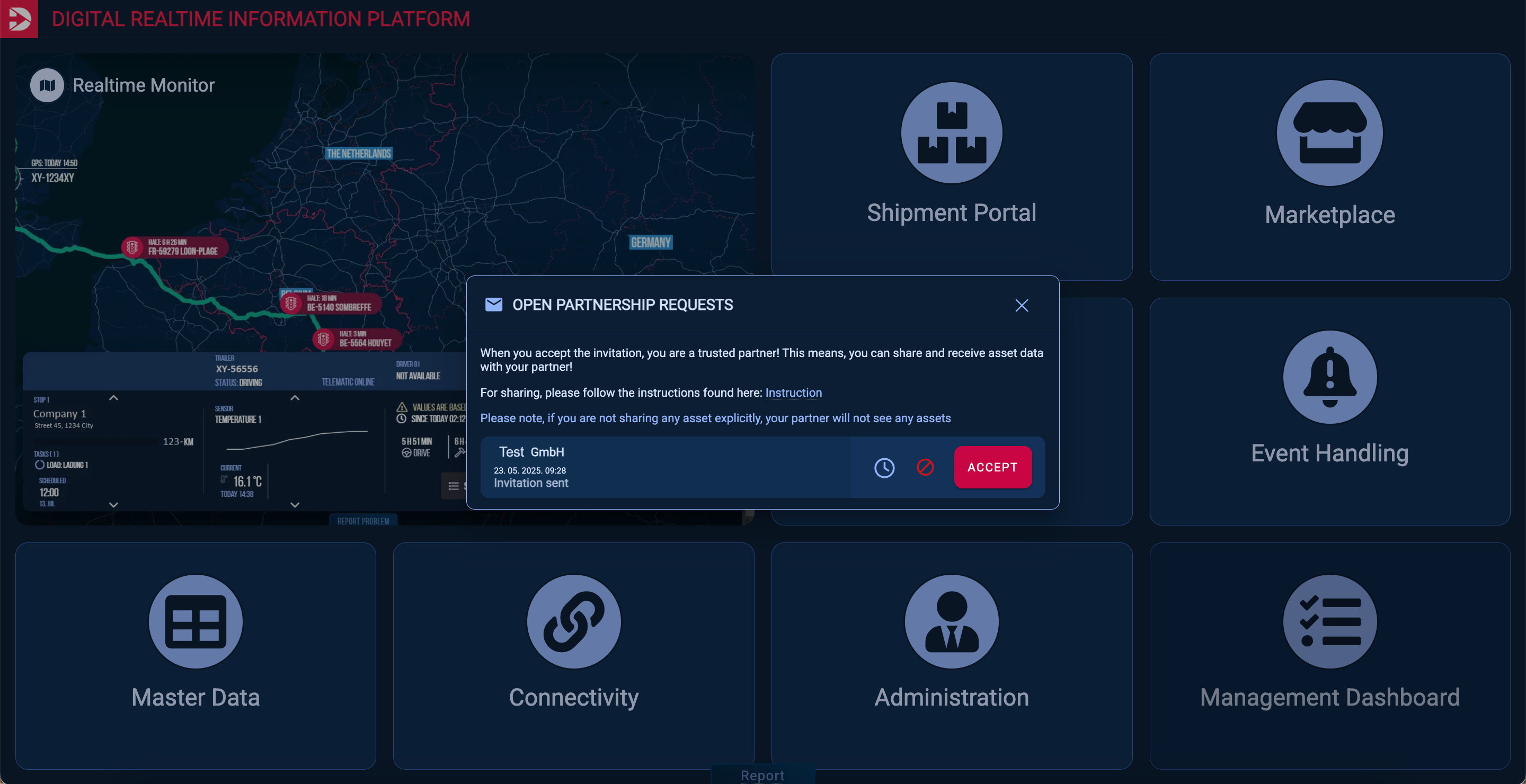This screenshot has height=784, width=1526.
Task: Decline invitation with red prohibit icon
Action: (x=925, y=467)
